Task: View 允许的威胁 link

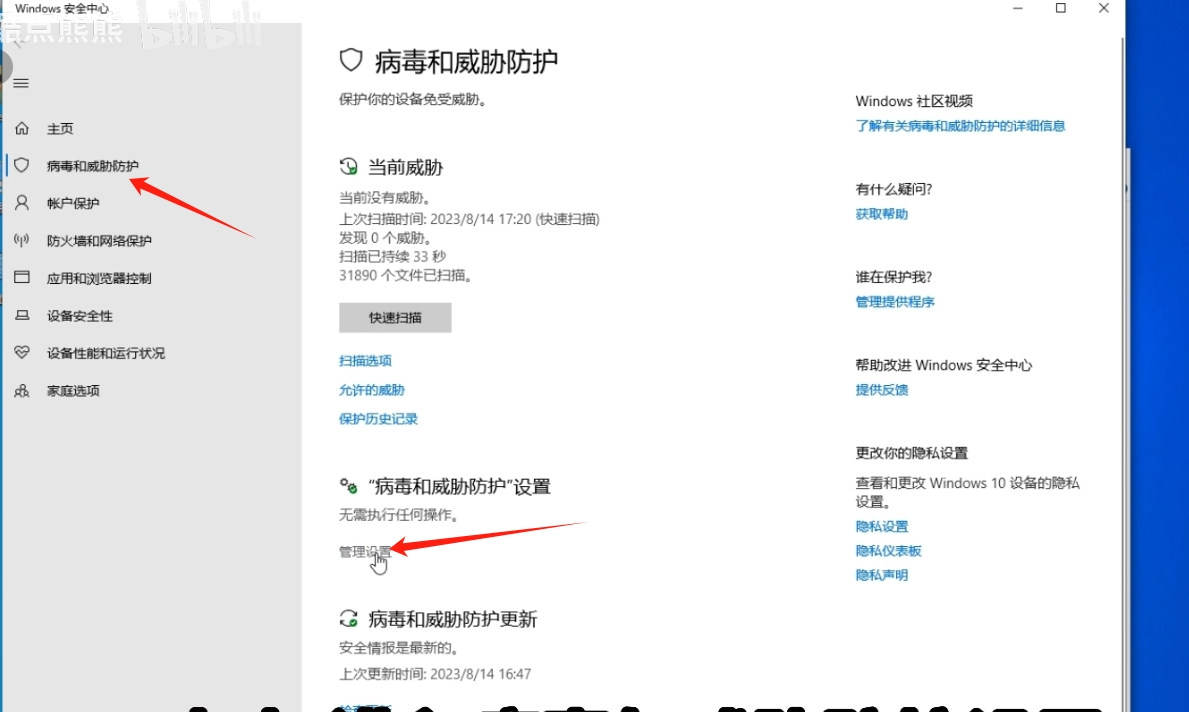Action: point(372,390)
